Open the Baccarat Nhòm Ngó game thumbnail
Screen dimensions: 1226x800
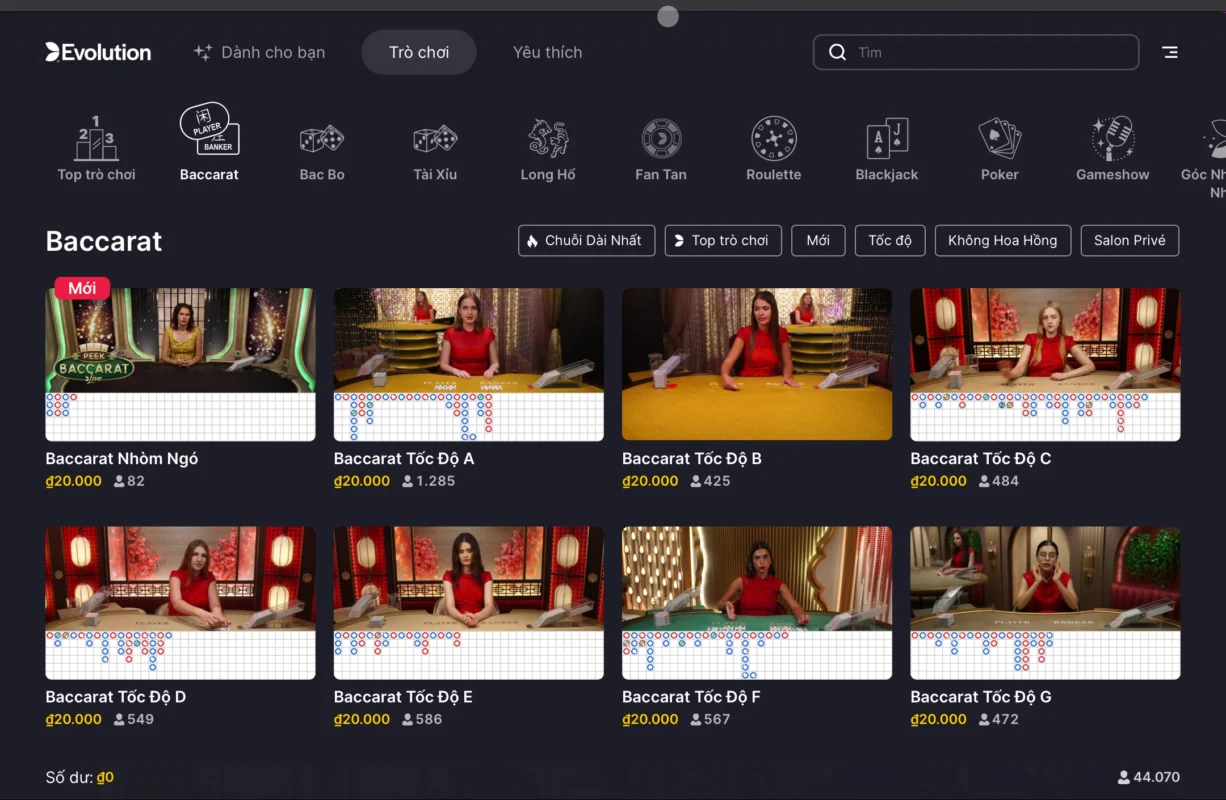[x=180, y=364]
